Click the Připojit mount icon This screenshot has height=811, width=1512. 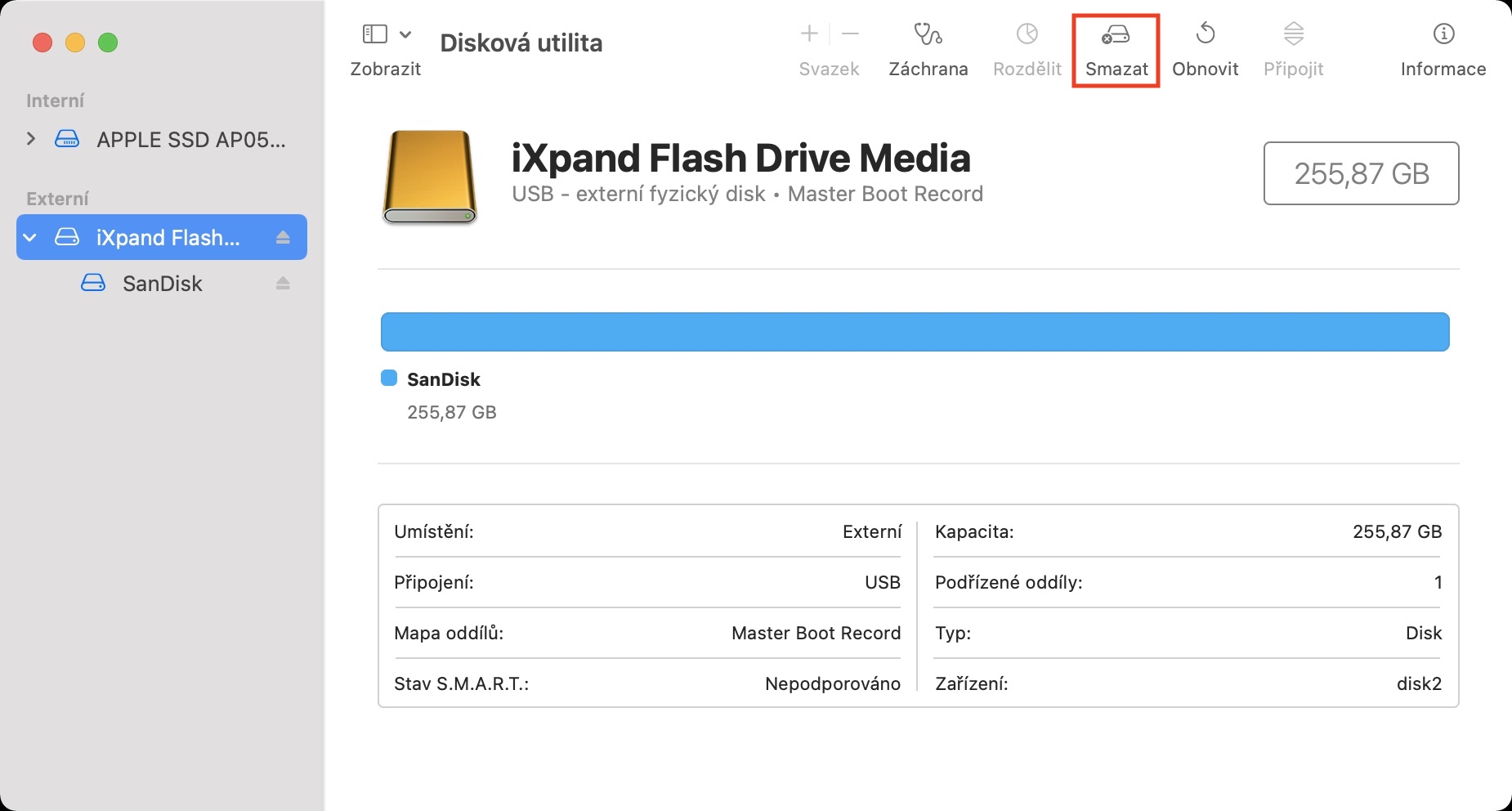[x=1293, y=34]
